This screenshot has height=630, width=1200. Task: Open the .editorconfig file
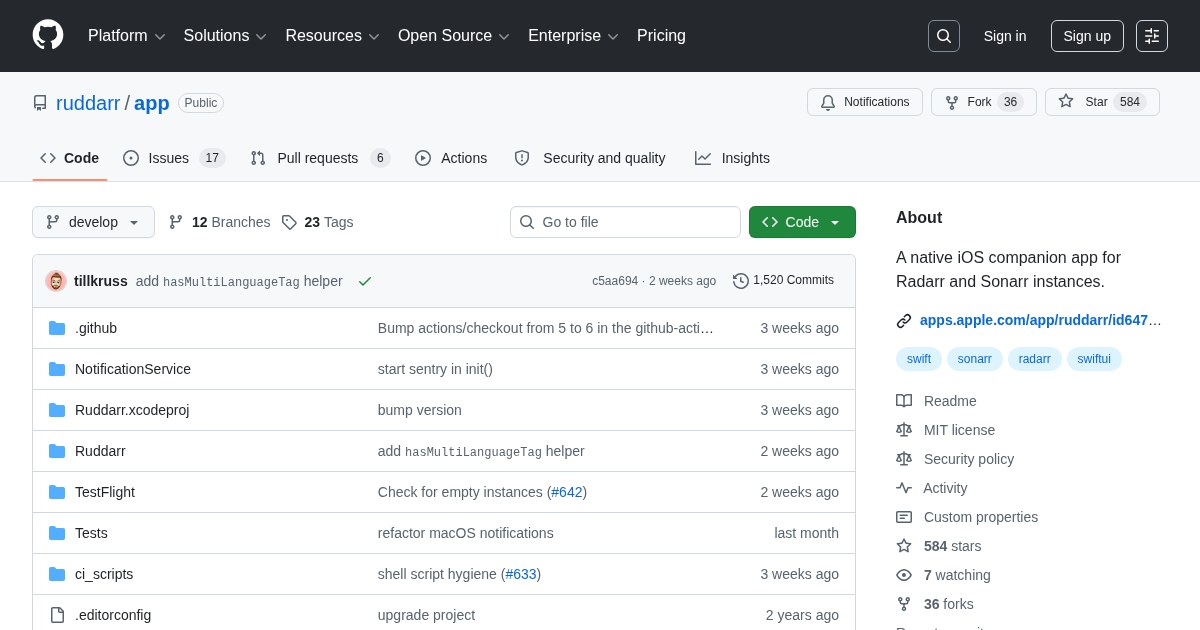pos(113,615)
